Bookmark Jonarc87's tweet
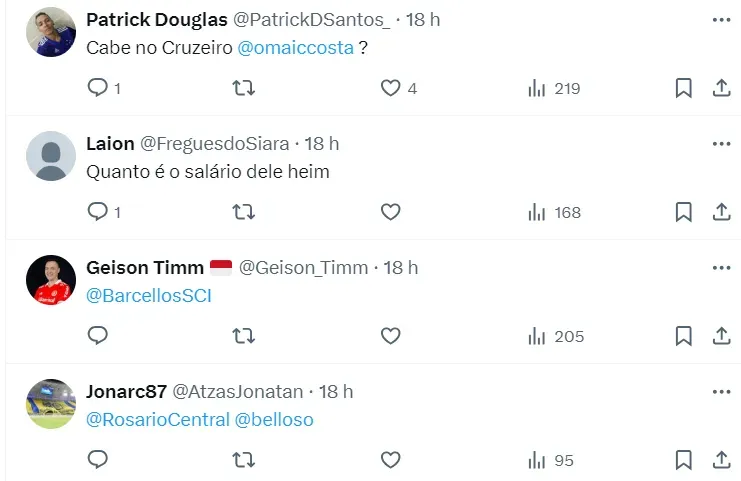The height and width of the screenshot is (481, 741). [x=684, y=460]
